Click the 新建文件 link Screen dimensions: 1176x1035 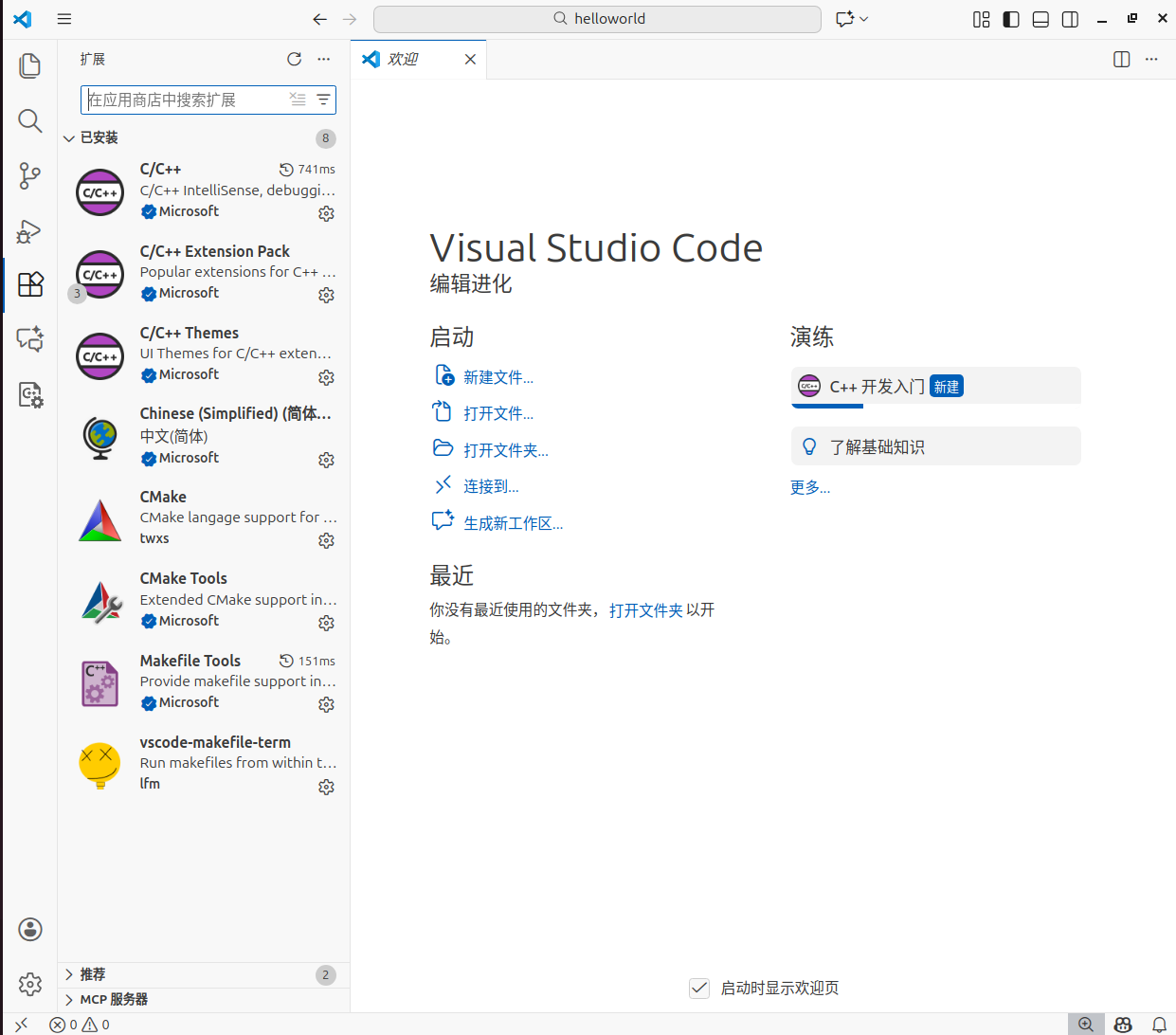(x=498, y=377)
